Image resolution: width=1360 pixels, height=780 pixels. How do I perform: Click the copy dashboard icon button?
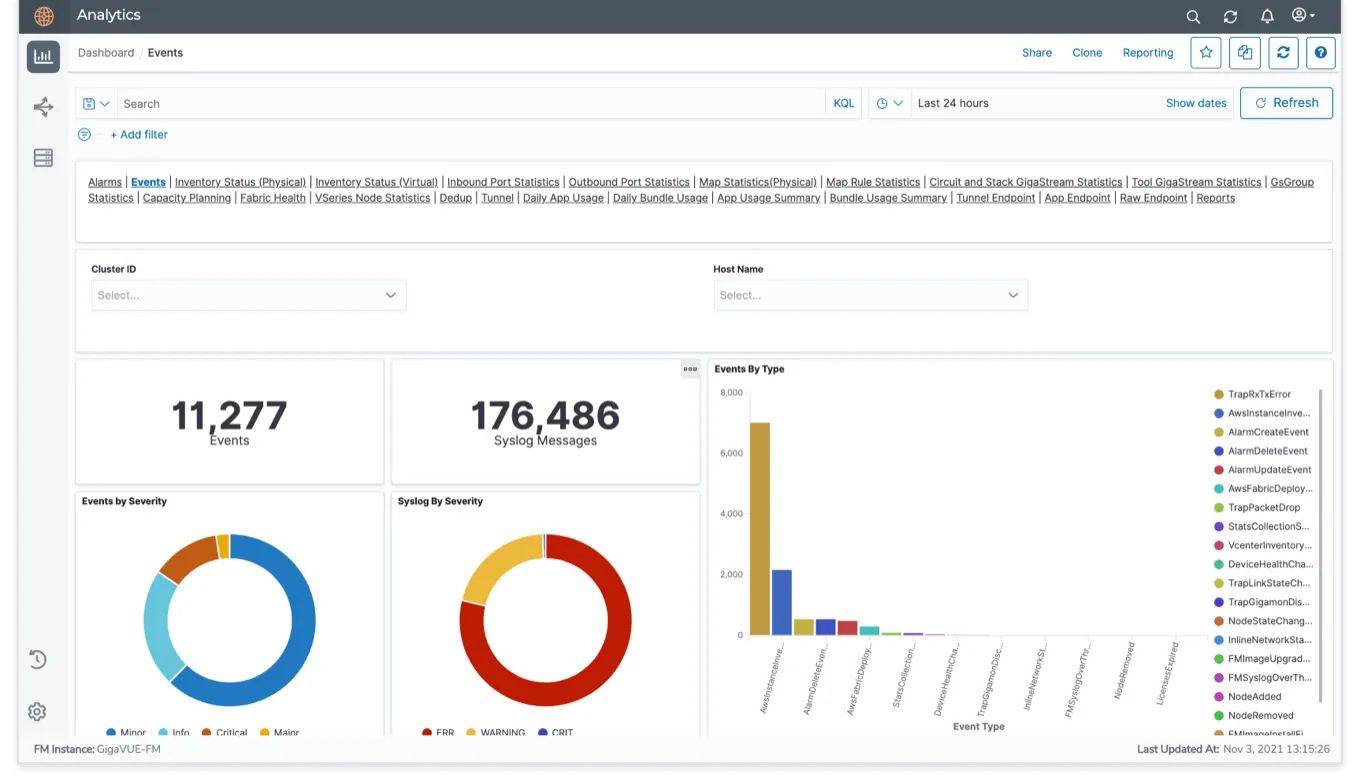coord(1244,53)
